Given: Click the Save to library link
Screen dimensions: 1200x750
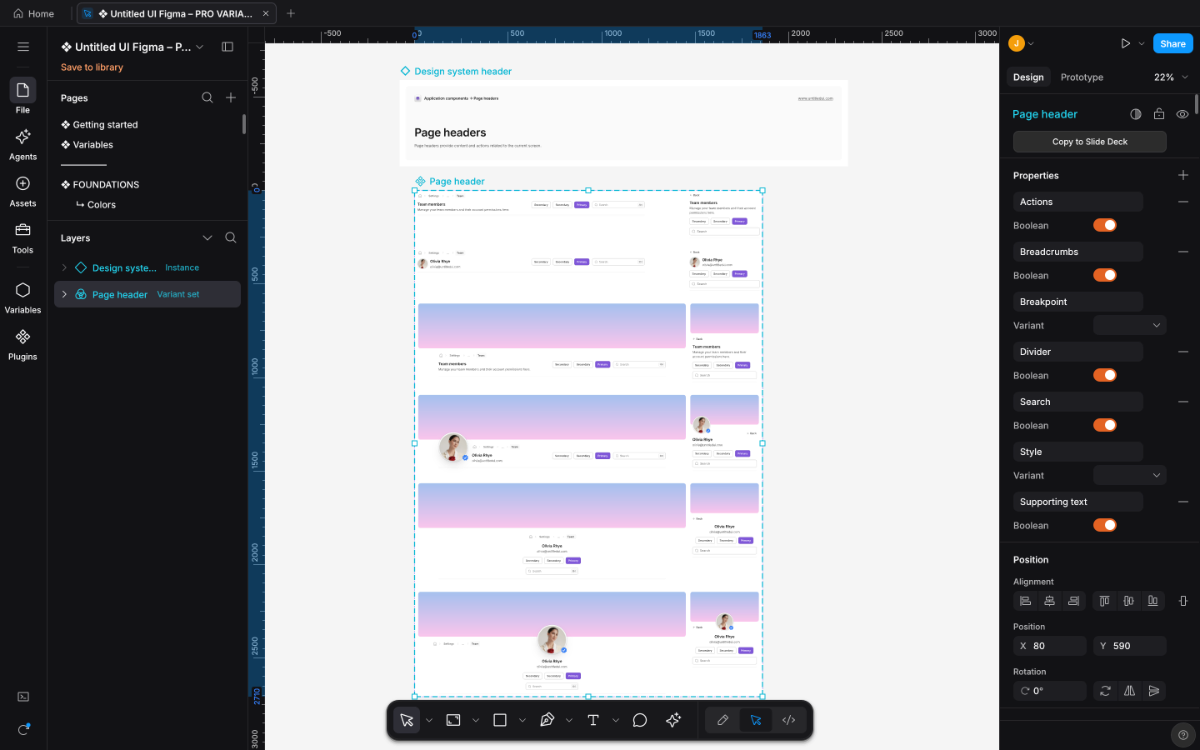Looking at the screenshot, I should click(92, 67).
